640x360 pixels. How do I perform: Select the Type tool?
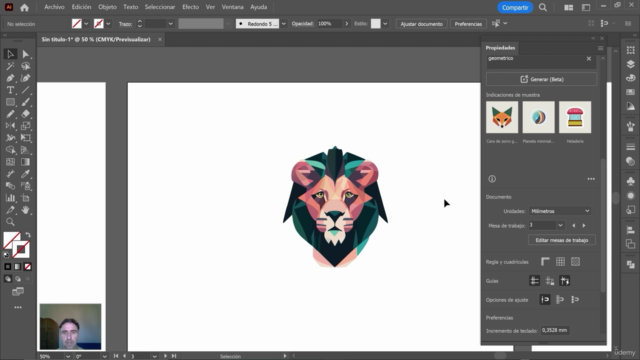(x=10, y=90)
